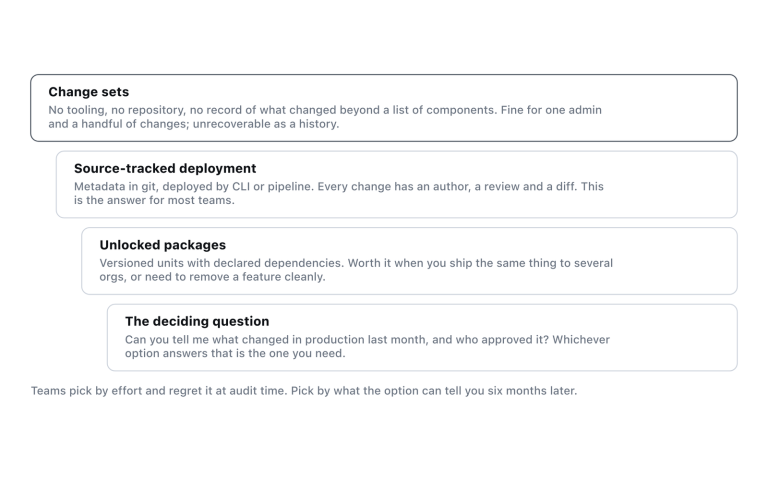The width and height of the screenshot is (768, 480).
Task: Click the words "Fine for one admin"
Action: [x=551, y=110]
